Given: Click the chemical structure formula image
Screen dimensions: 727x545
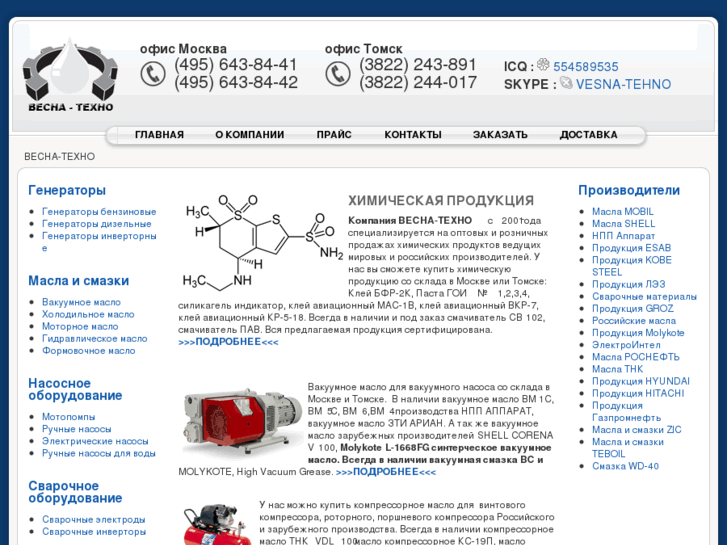Looking at the screenshot, I should click(x=262, y=242).
